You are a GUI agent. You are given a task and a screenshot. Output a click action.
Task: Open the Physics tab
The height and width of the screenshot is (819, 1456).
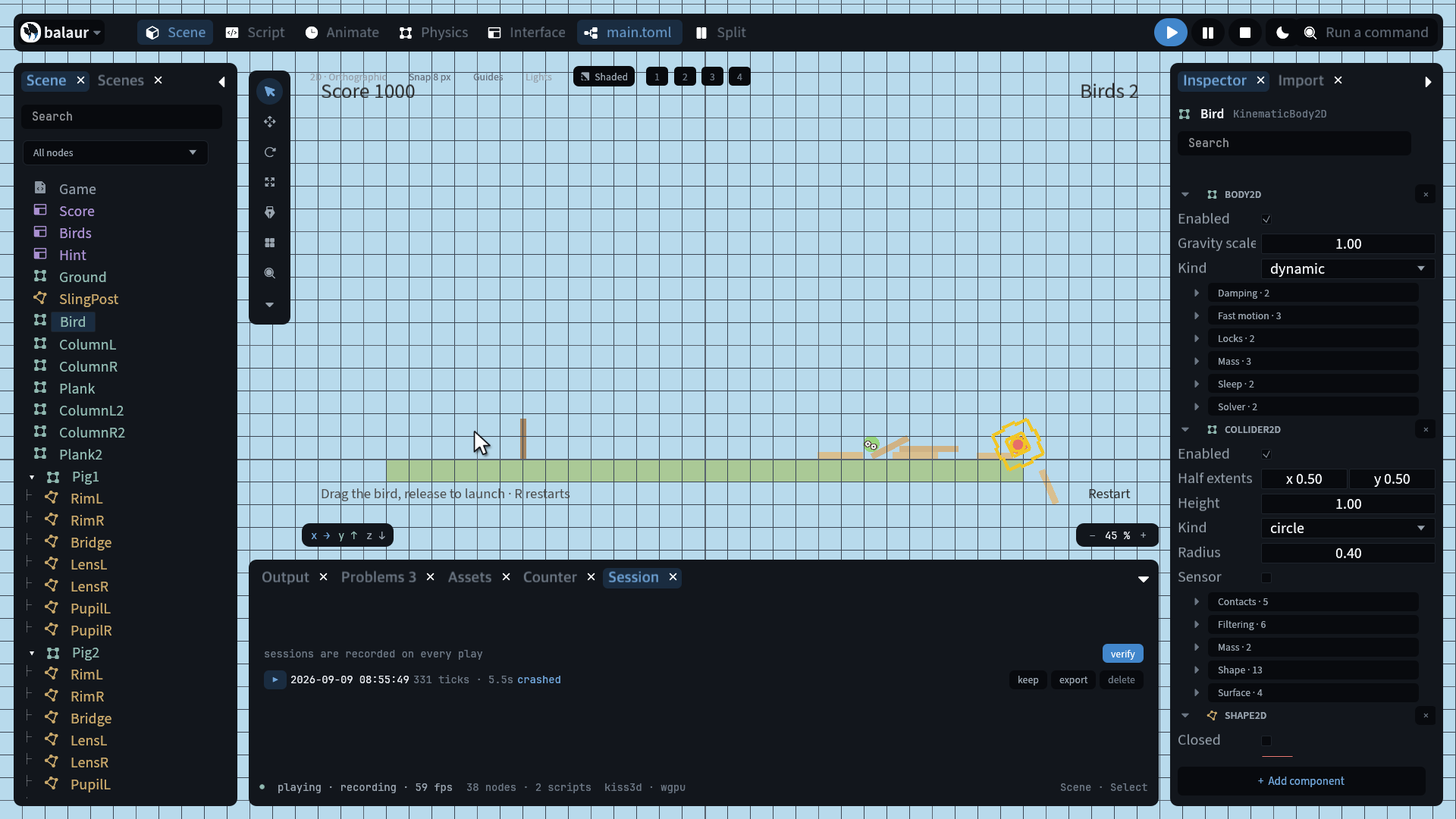click(434, 33)
